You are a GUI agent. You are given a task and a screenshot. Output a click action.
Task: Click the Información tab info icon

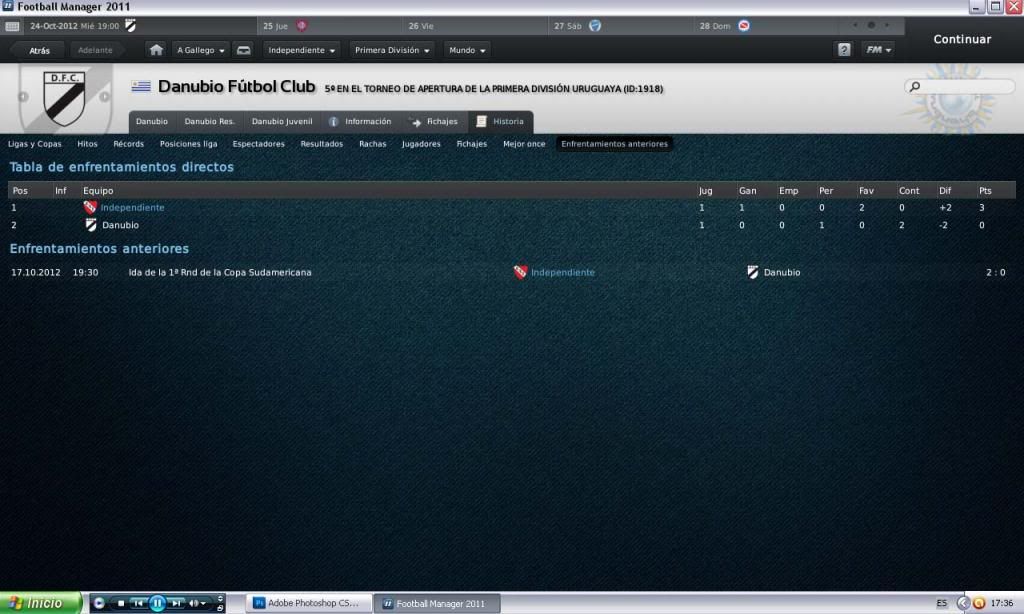(334, 121)
